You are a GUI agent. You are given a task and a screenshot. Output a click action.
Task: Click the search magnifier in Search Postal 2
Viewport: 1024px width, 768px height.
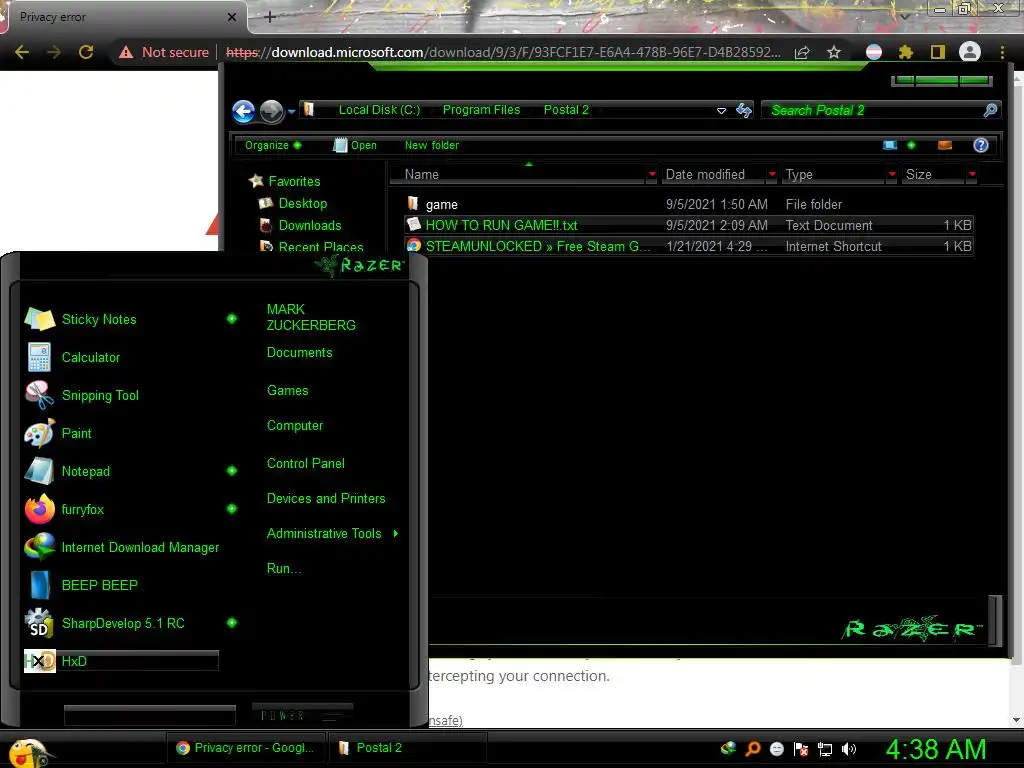990,110
